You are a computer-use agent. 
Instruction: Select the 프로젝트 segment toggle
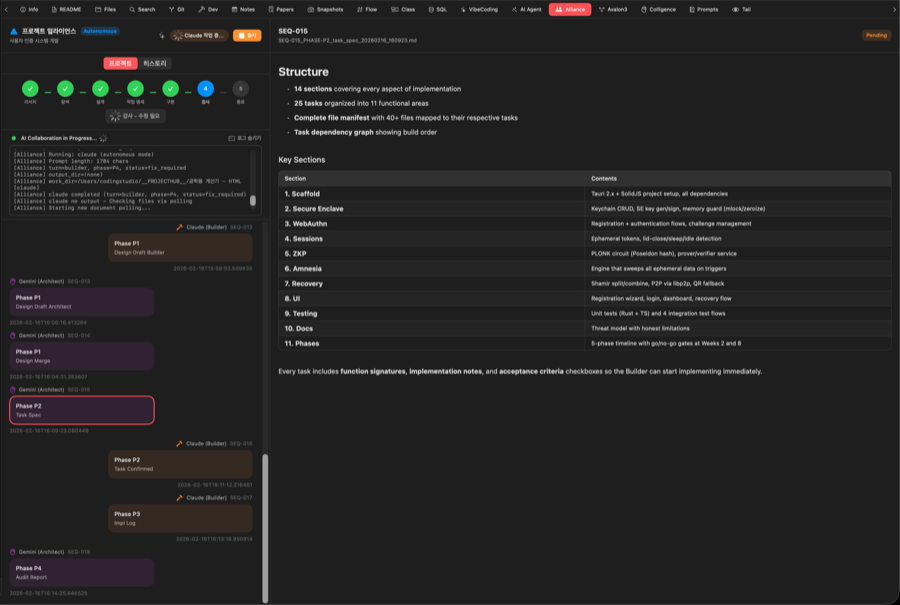tap(120, 63)
